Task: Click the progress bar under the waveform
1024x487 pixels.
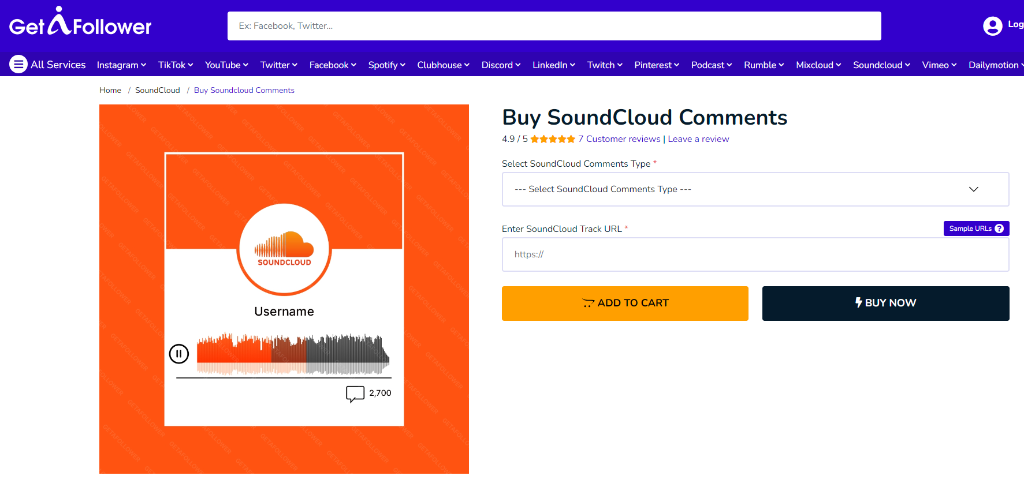Action: pyautogui.click(x=283, y=377)
